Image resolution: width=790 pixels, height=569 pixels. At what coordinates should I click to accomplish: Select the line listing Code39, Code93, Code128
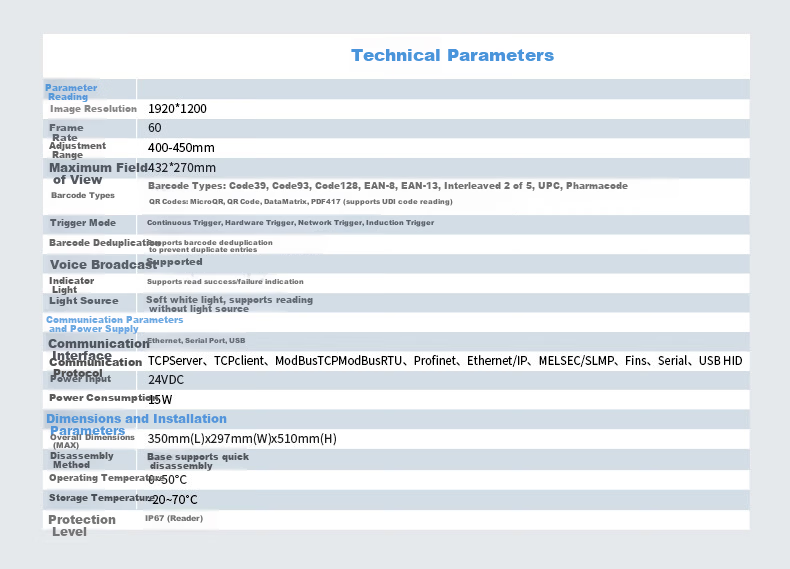388,186
